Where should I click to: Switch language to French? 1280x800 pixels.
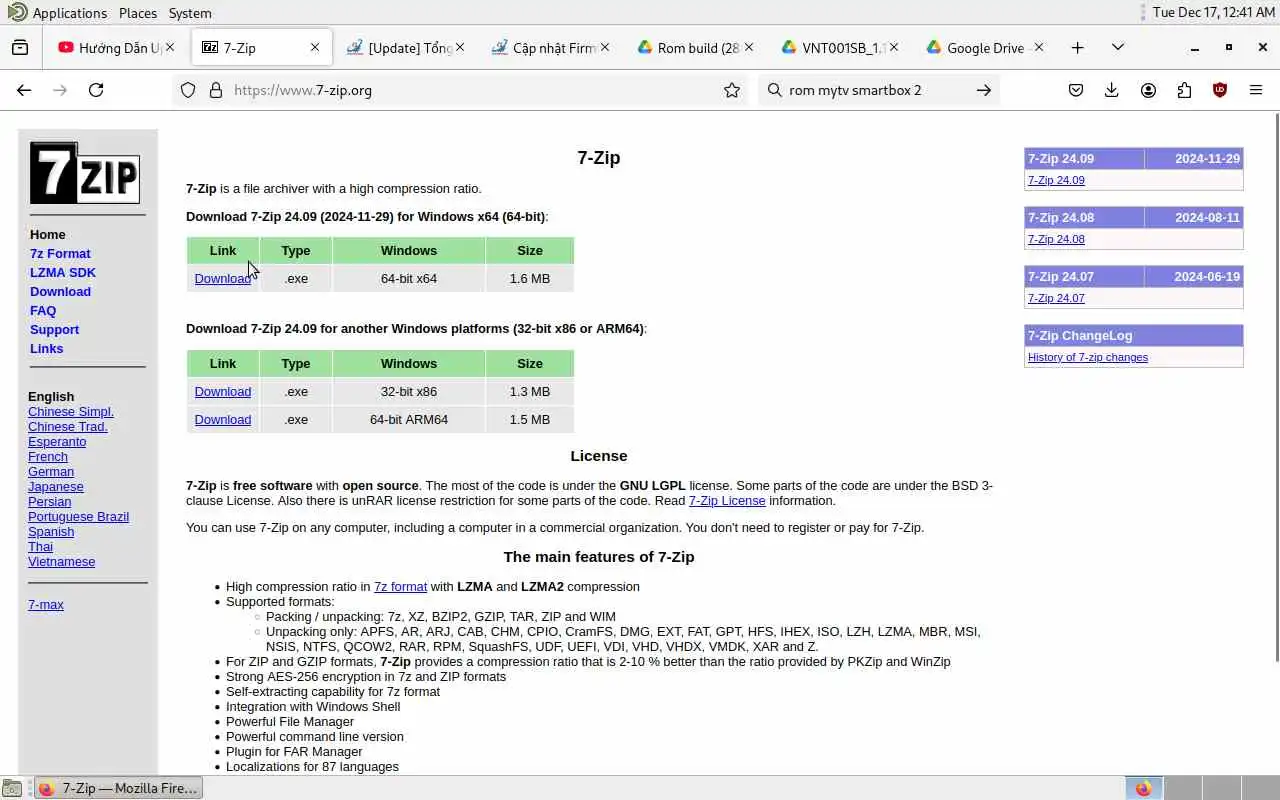point(48,457)
